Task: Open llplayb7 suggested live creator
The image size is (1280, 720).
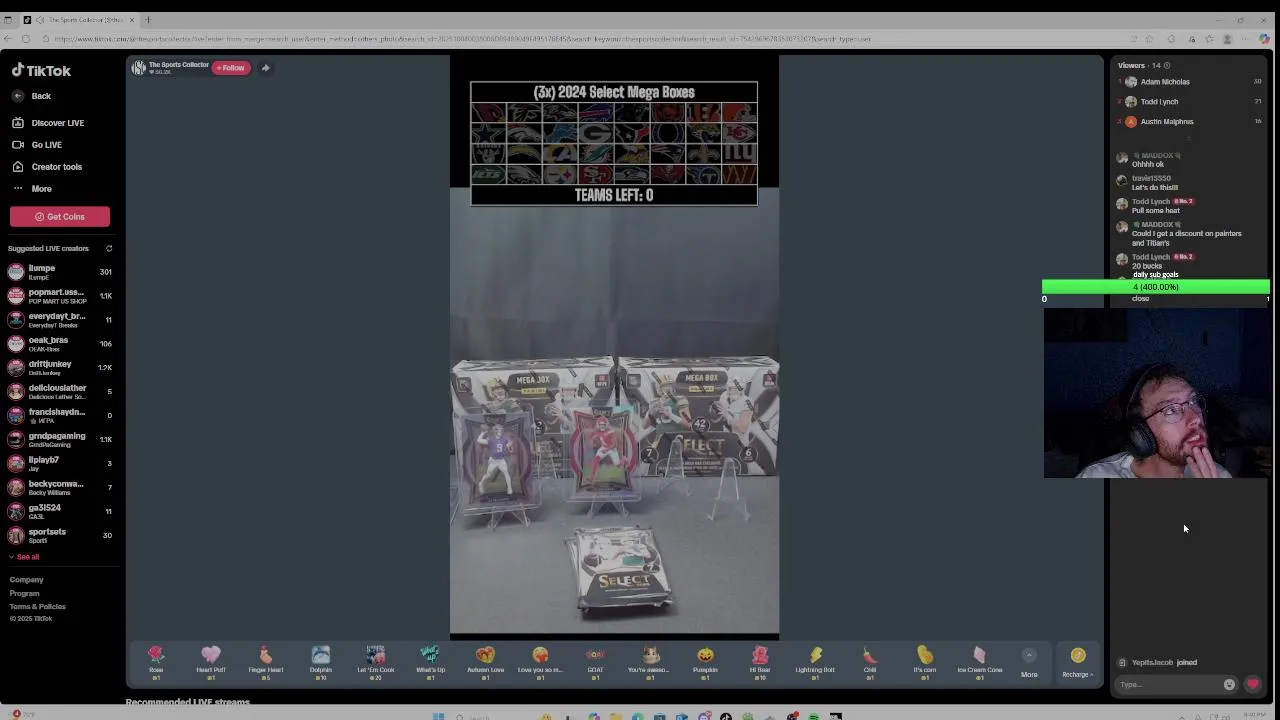Action: tap(60, 464)
